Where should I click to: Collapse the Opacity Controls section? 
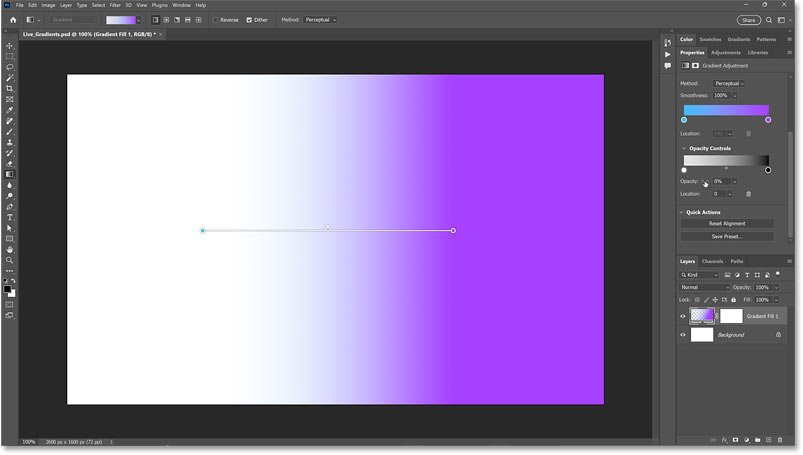click(683, 148)
